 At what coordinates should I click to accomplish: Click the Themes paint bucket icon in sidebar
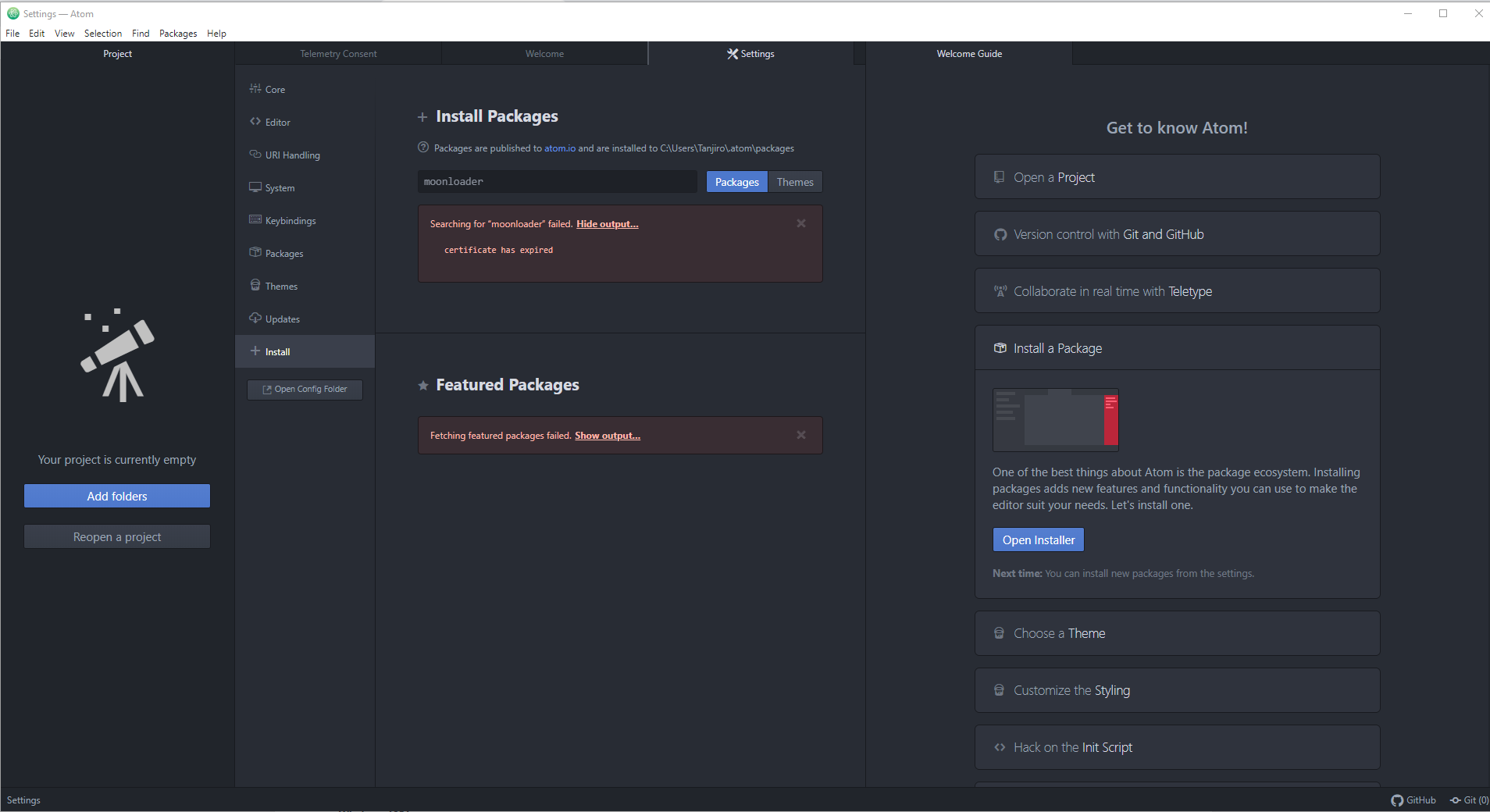(x=255, y=286)
